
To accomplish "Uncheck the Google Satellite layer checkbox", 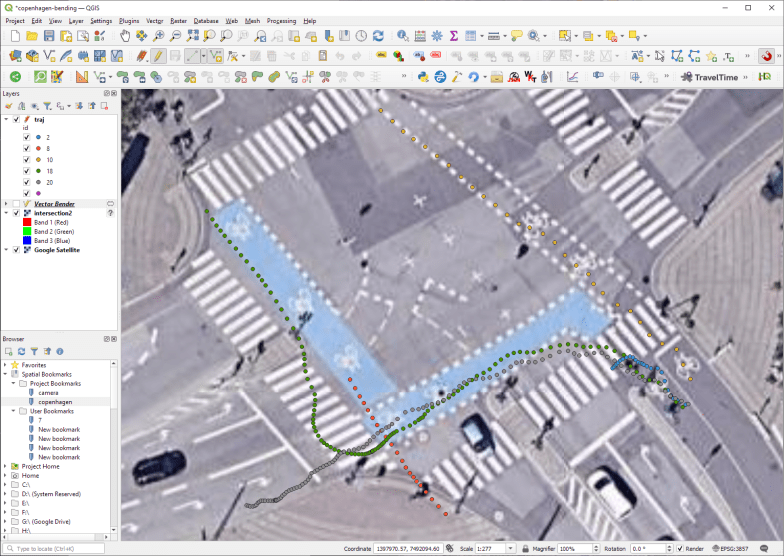I will click(17, 250).
